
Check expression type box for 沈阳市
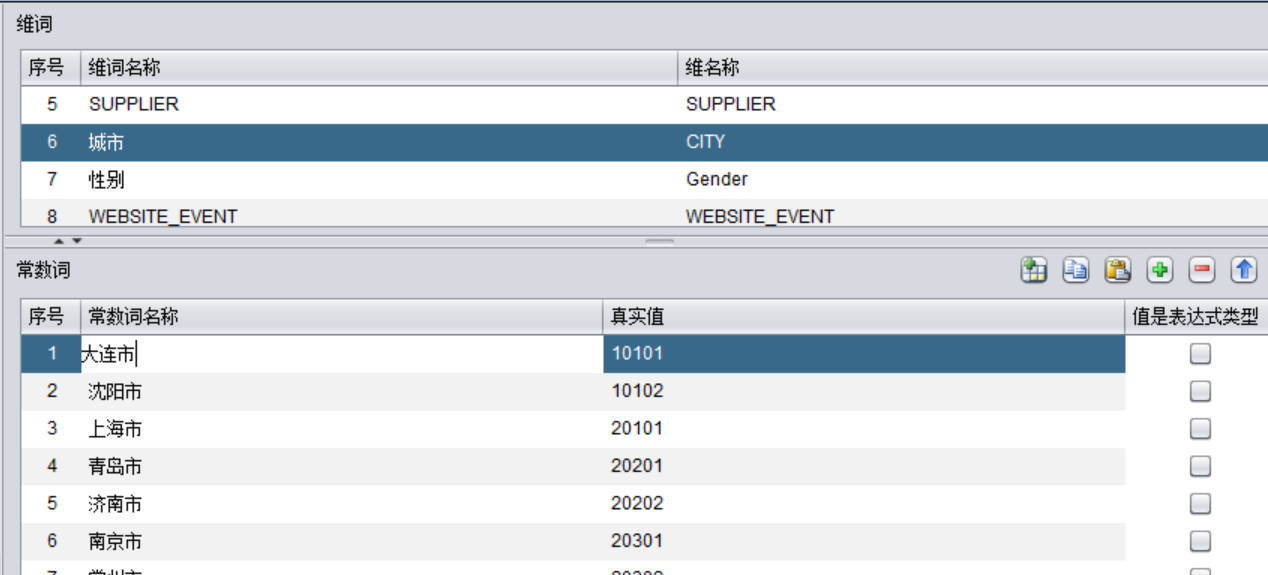click(x=1200, y=391)
